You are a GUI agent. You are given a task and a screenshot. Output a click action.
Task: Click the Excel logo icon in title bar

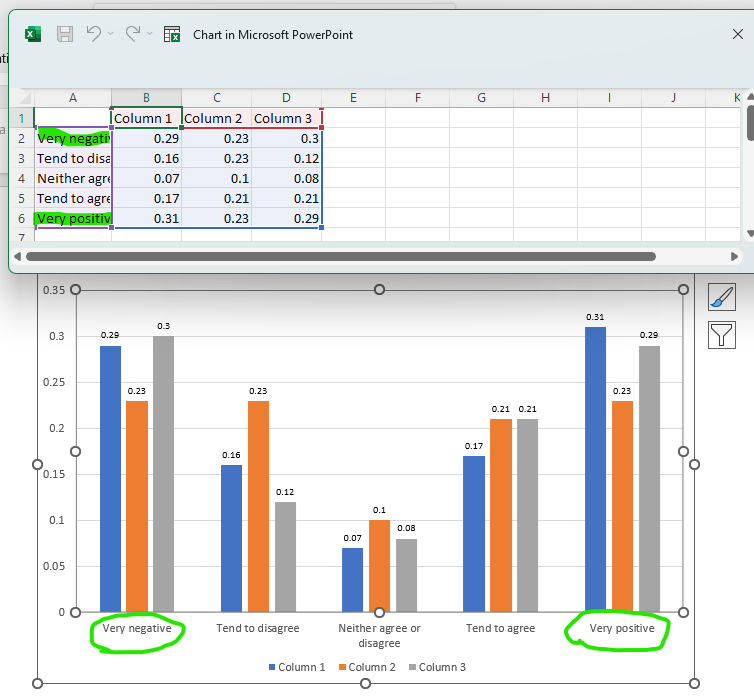[x=33, y=34]
